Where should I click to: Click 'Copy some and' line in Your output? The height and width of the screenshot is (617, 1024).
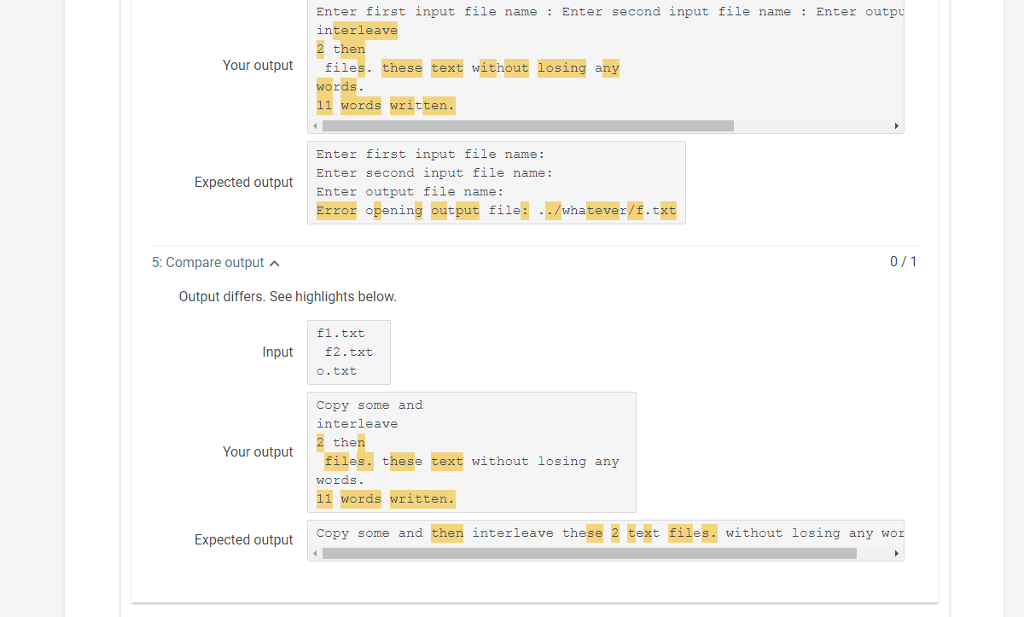pyautogui.click(x=369, y=405)
